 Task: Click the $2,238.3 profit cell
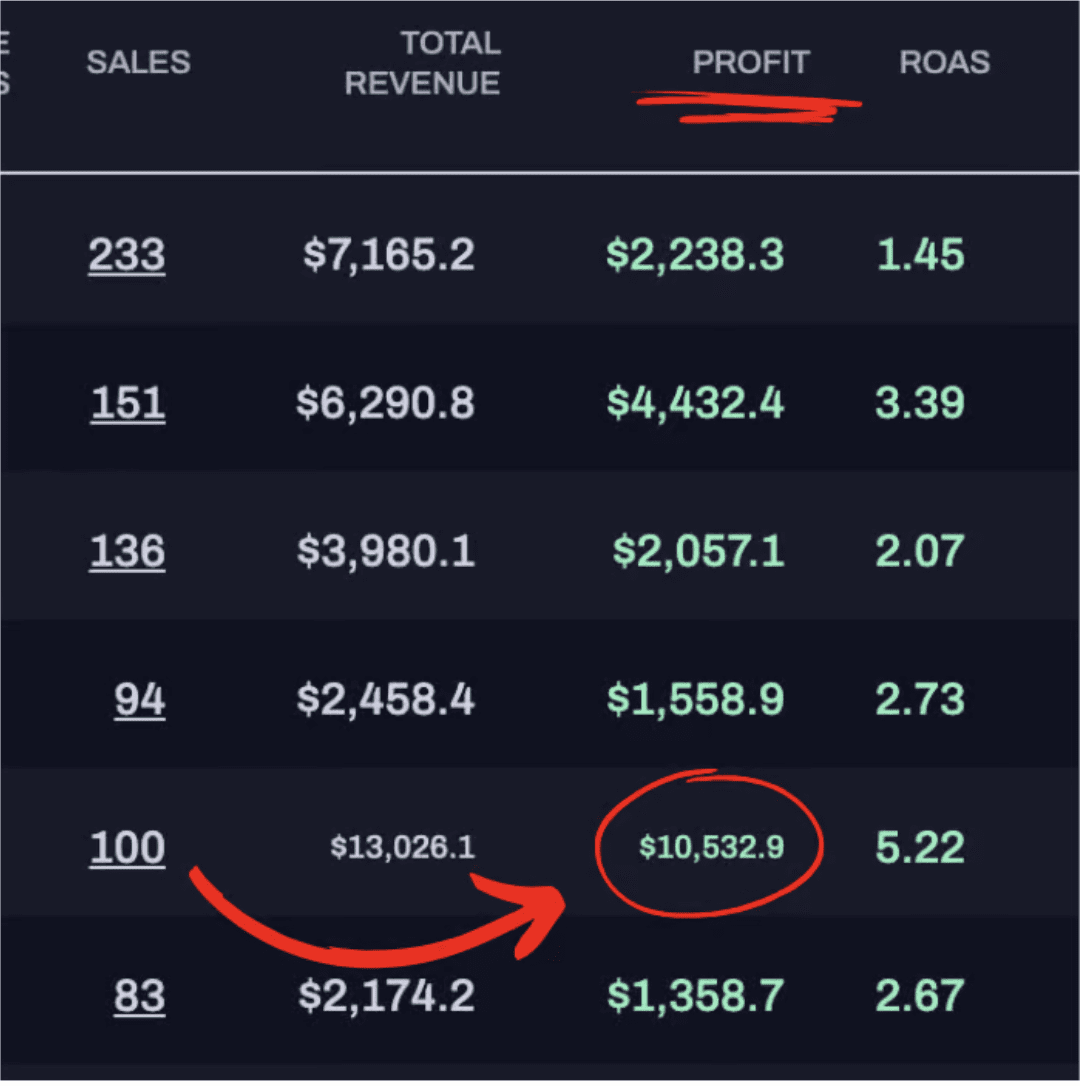pos(695,256)
